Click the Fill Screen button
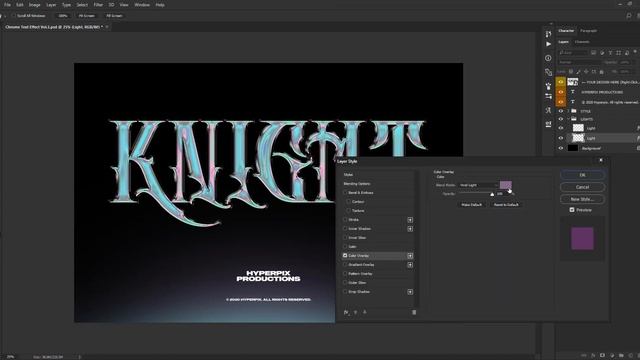Image resolution: width=640 pixels, height=360 pixels. point(114,16)
